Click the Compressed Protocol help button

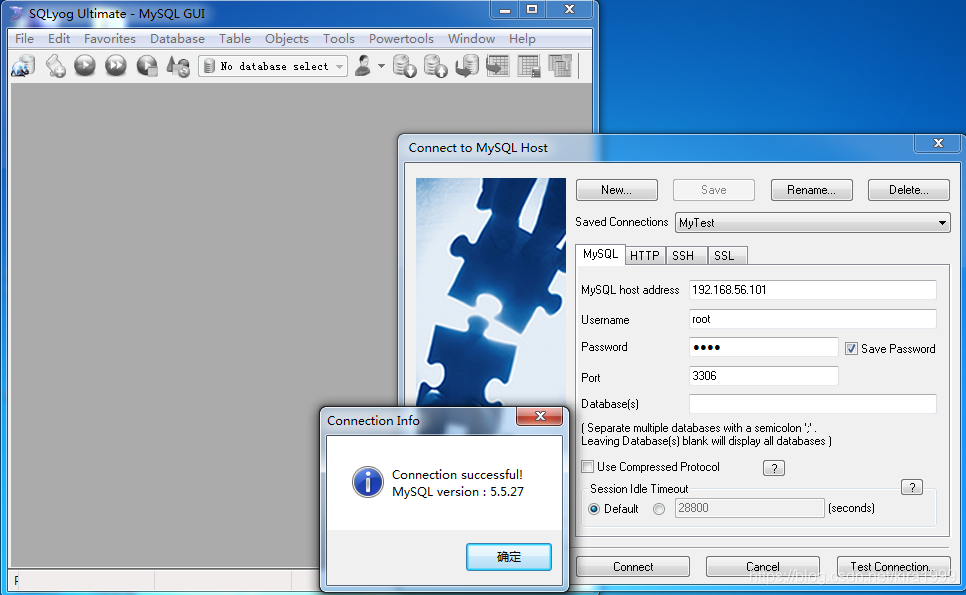coord(774,468)
